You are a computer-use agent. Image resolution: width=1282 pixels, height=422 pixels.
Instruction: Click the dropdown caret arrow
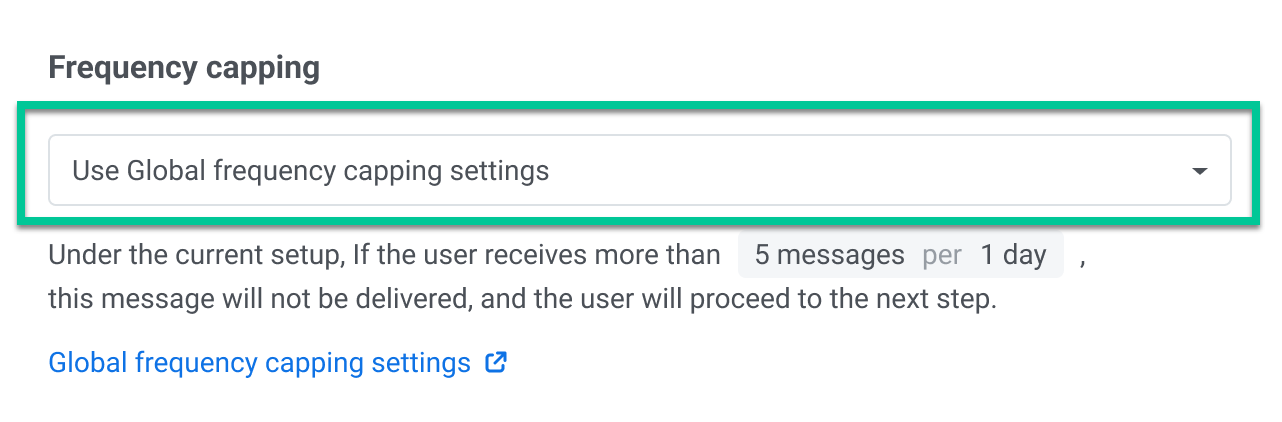coord(1200,172)
